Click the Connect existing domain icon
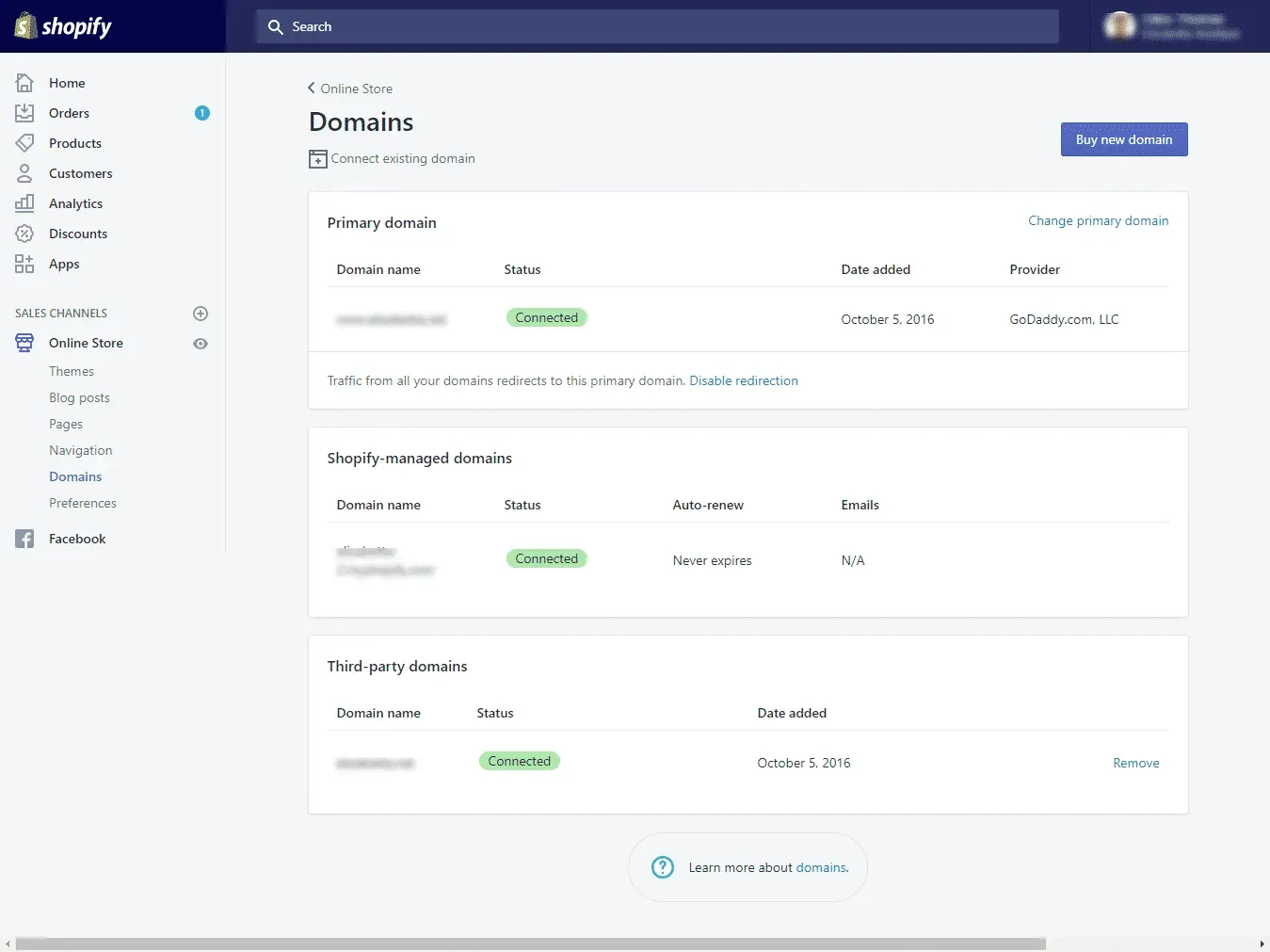The image size is (1270, 952). (317, 158)
